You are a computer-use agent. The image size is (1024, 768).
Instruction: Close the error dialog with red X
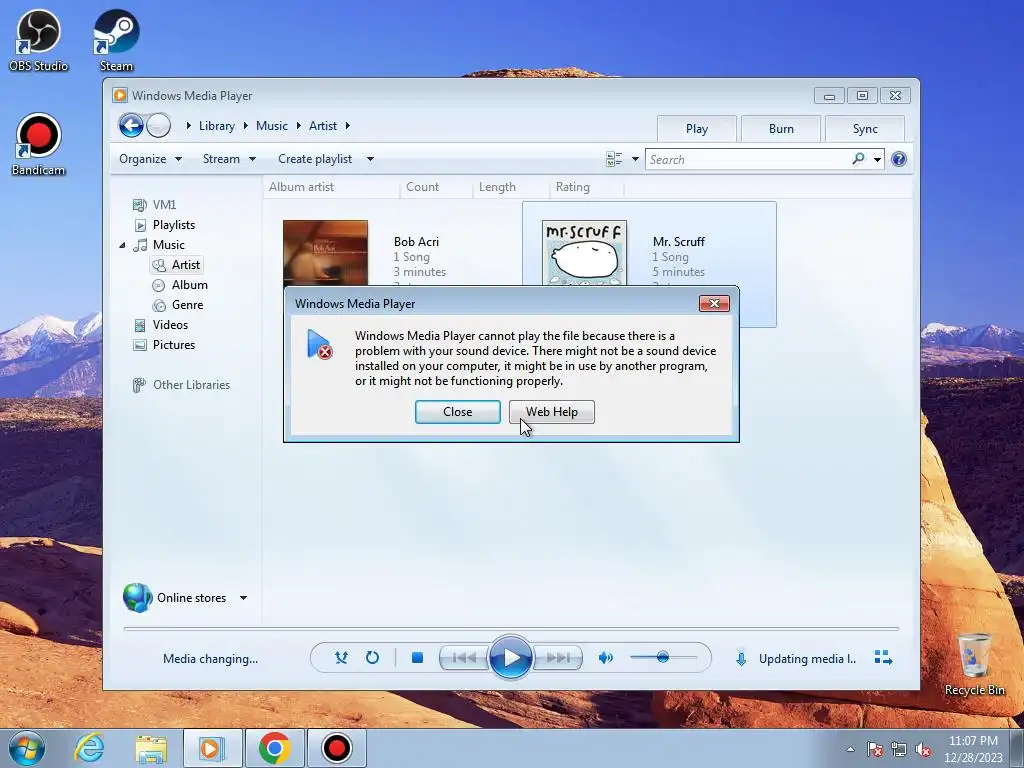(x=714, y=304)
